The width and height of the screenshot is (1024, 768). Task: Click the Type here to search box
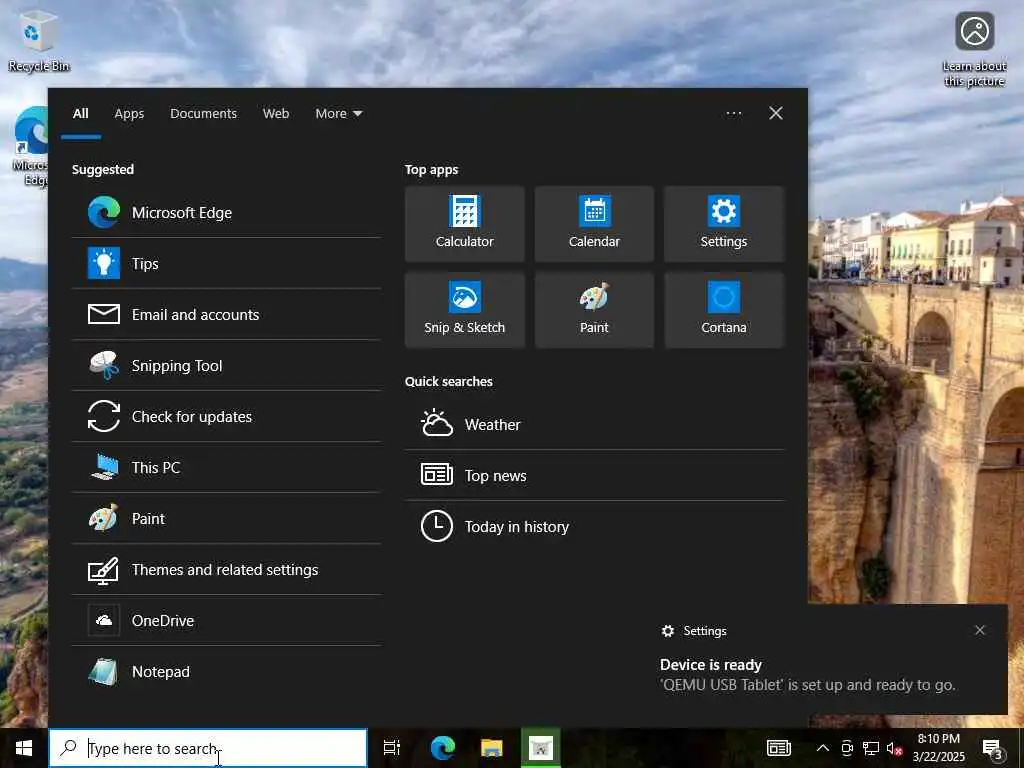208,748
